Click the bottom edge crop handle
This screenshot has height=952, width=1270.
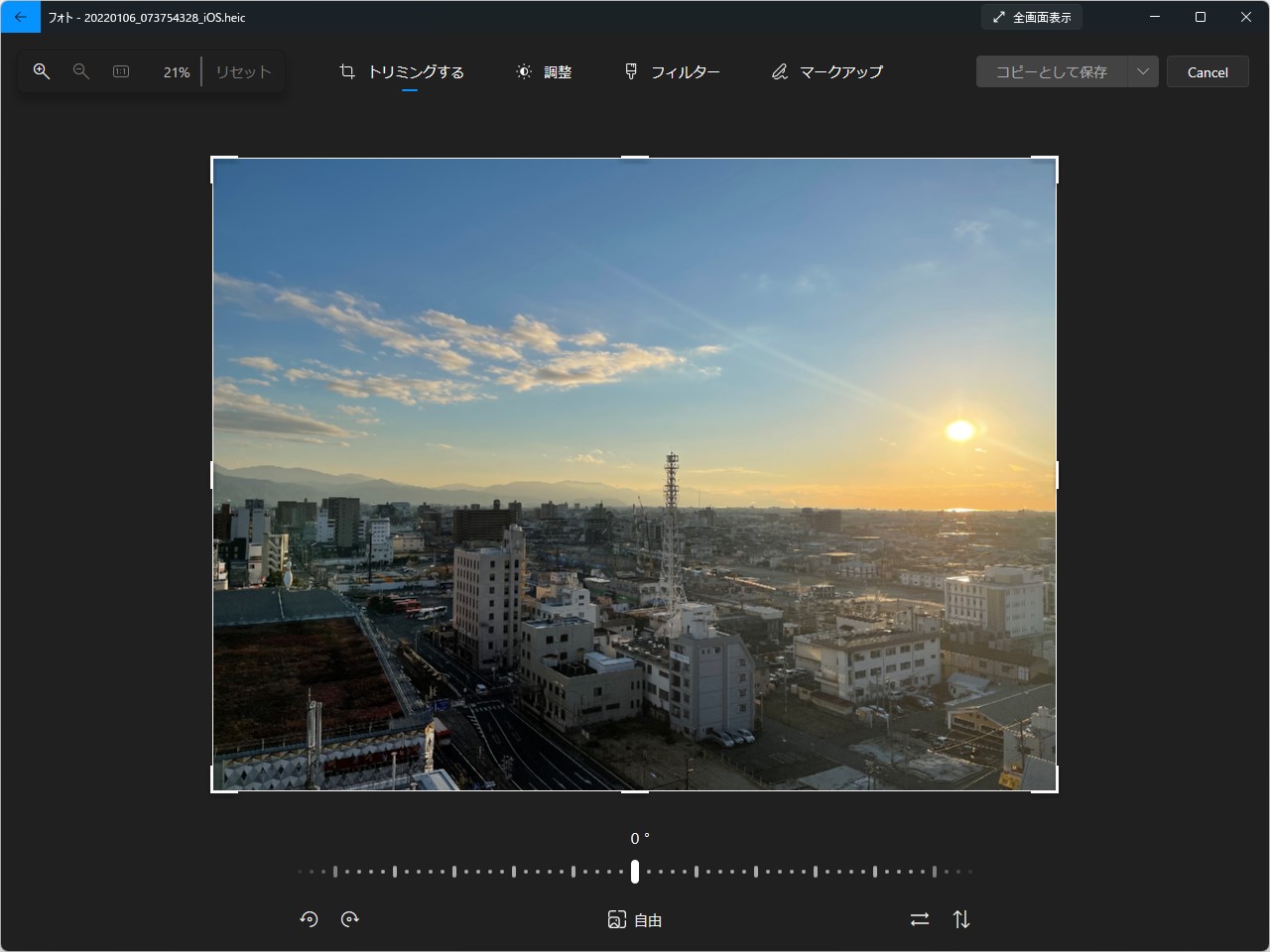[635, 791]
